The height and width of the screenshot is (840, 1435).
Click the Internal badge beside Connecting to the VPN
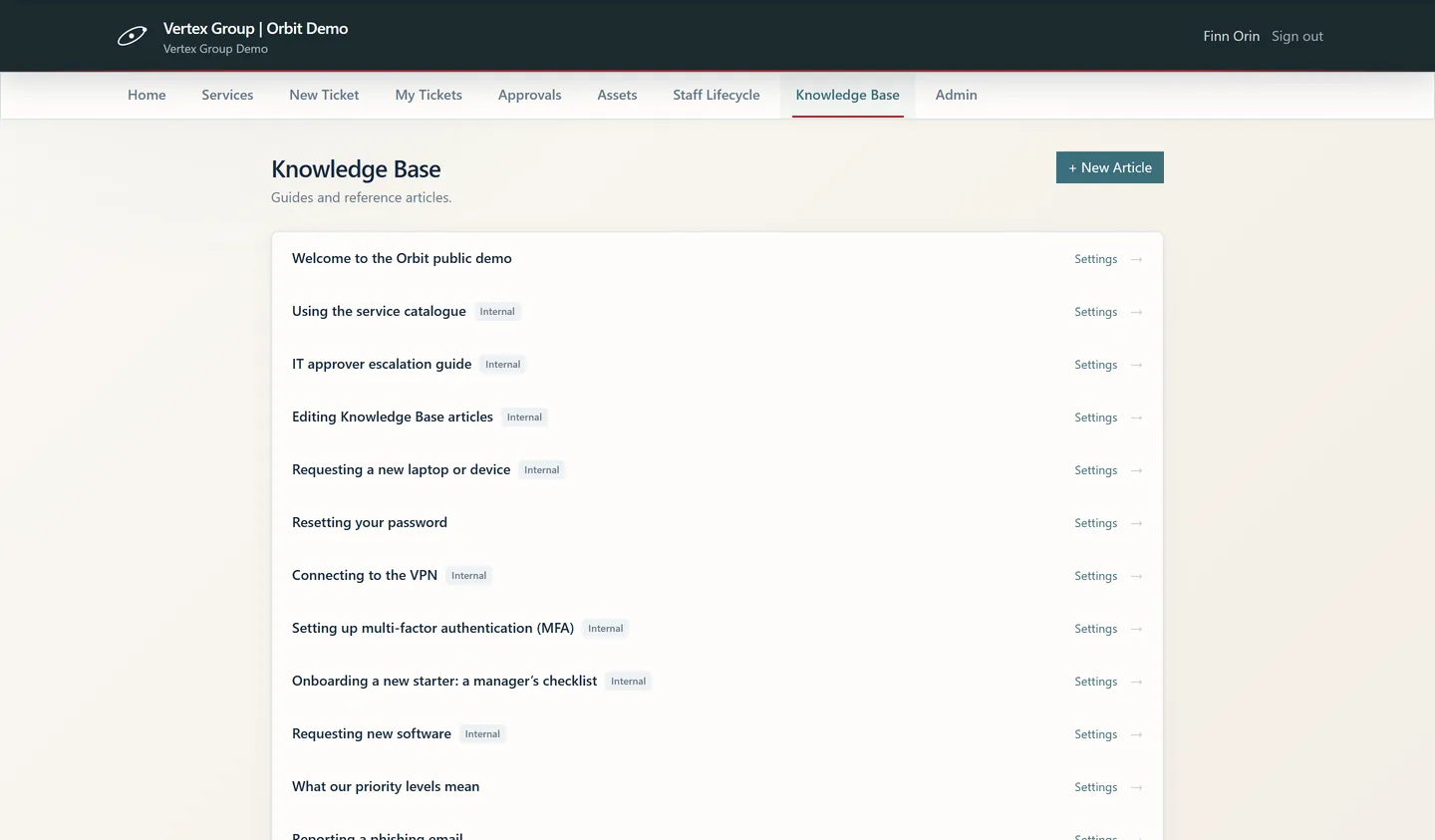(468, 576)
